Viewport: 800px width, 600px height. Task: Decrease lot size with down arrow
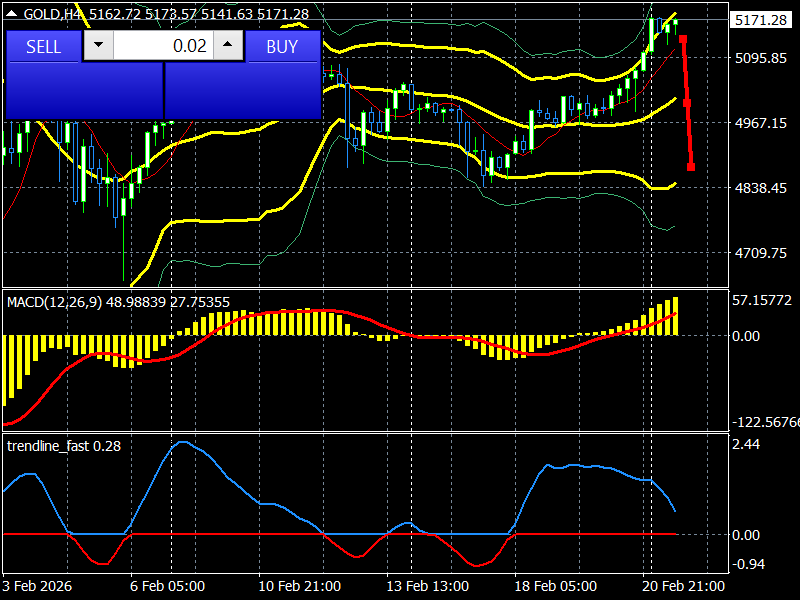point(98,45)
